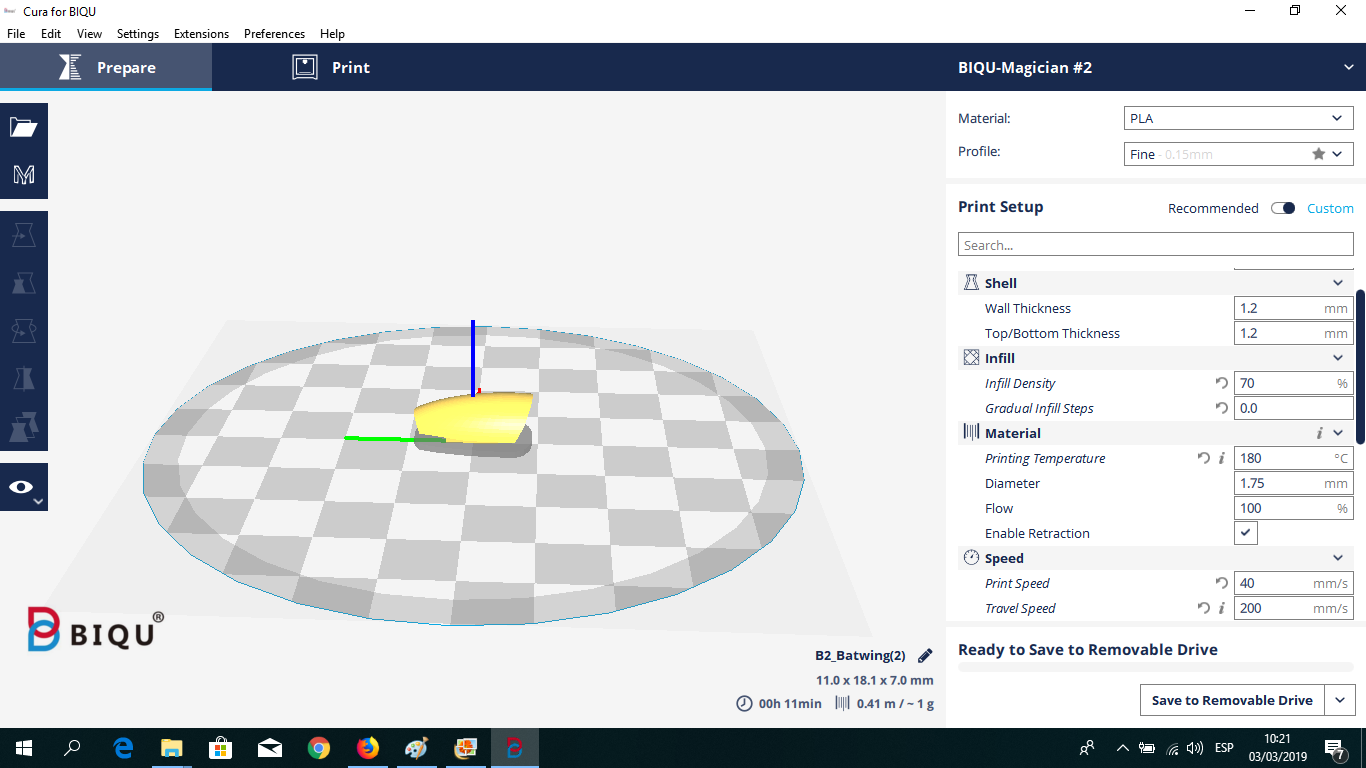Open the View menu
1366x768 pixels.
click(x=89, y=33)
